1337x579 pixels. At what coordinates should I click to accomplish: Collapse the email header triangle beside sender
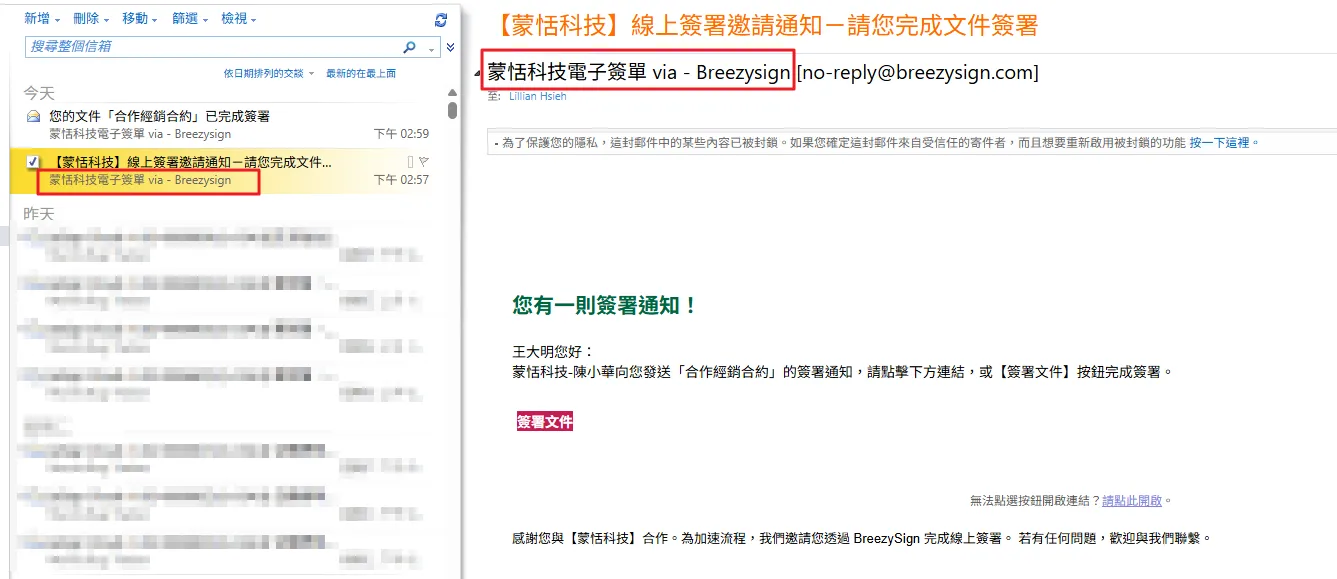(477, 74)
